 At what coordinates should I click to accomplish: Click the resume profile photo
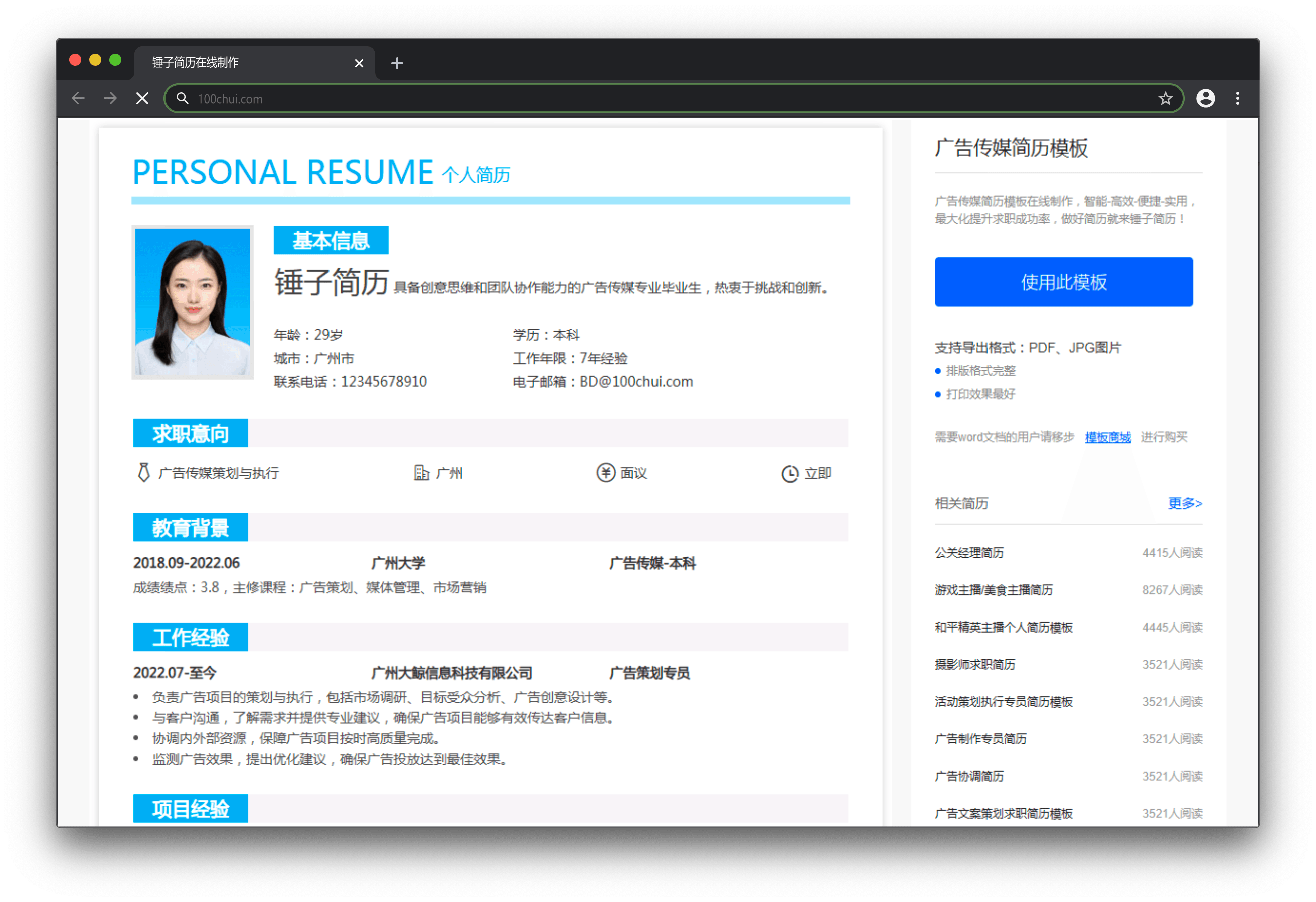click(x=193, y=302)
